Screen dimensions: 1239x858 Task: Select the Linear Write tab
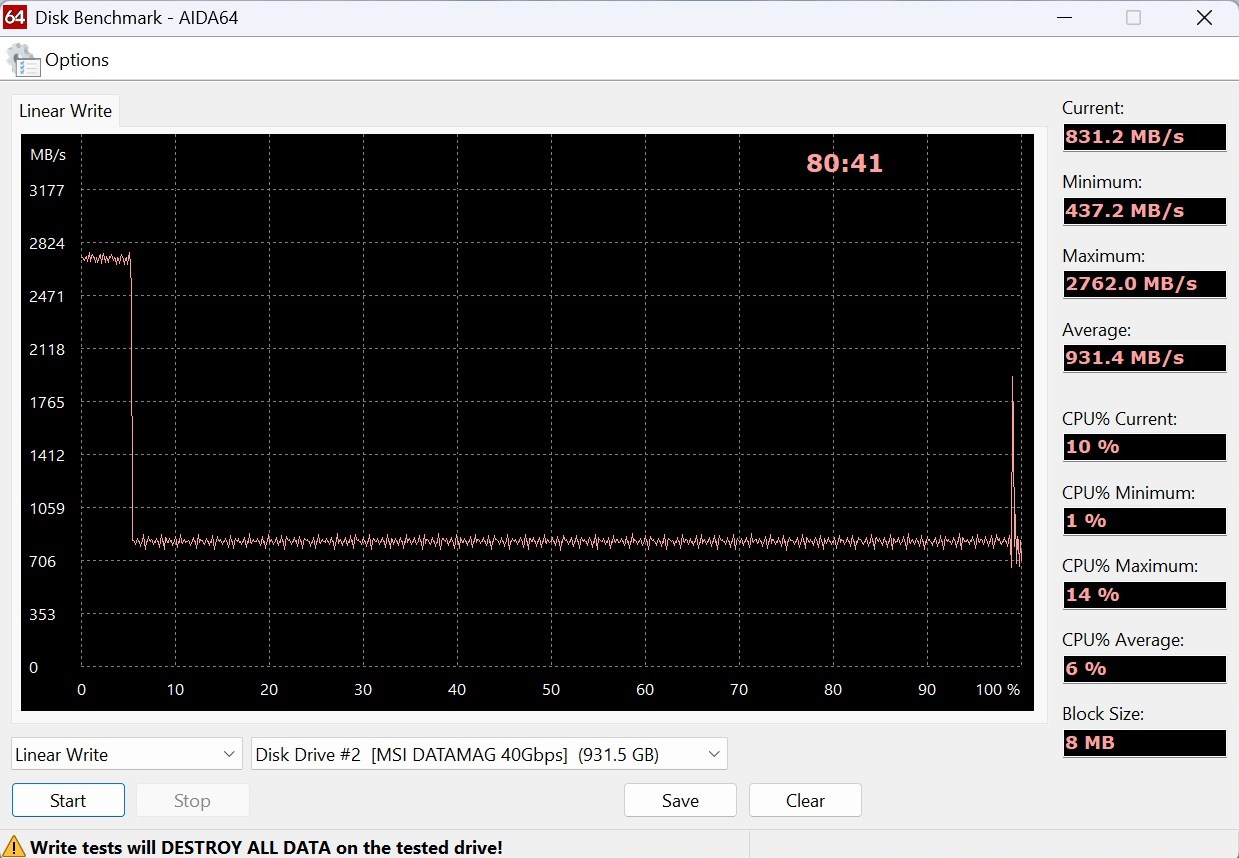tap(66, 111)
